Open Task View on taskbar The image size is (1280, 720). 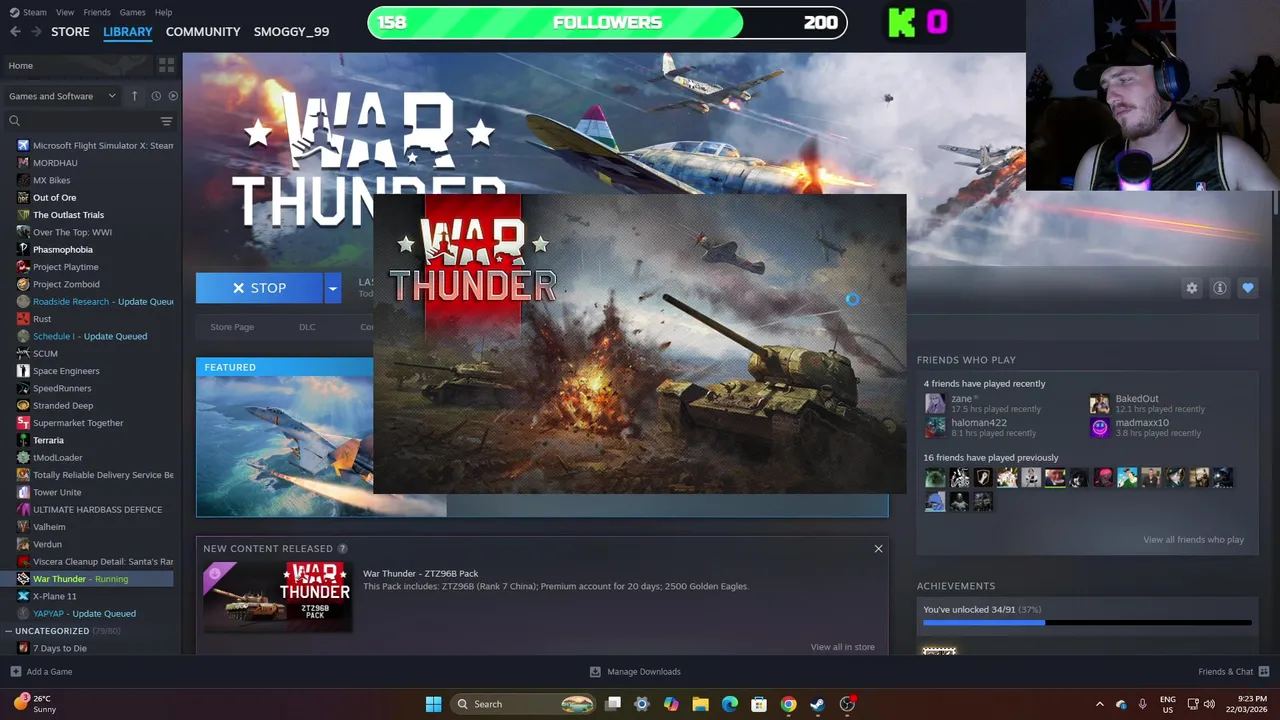click(613, 704)
